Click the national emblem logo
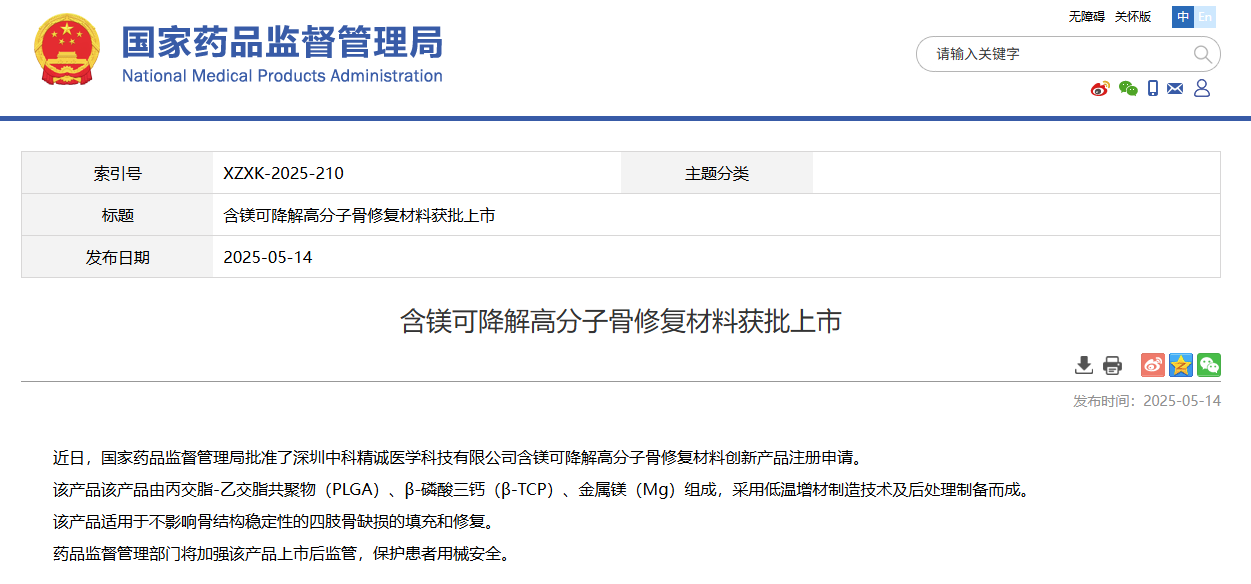Image resolution: width=1251 pixels, height=584 pixels. coord(67,50)
